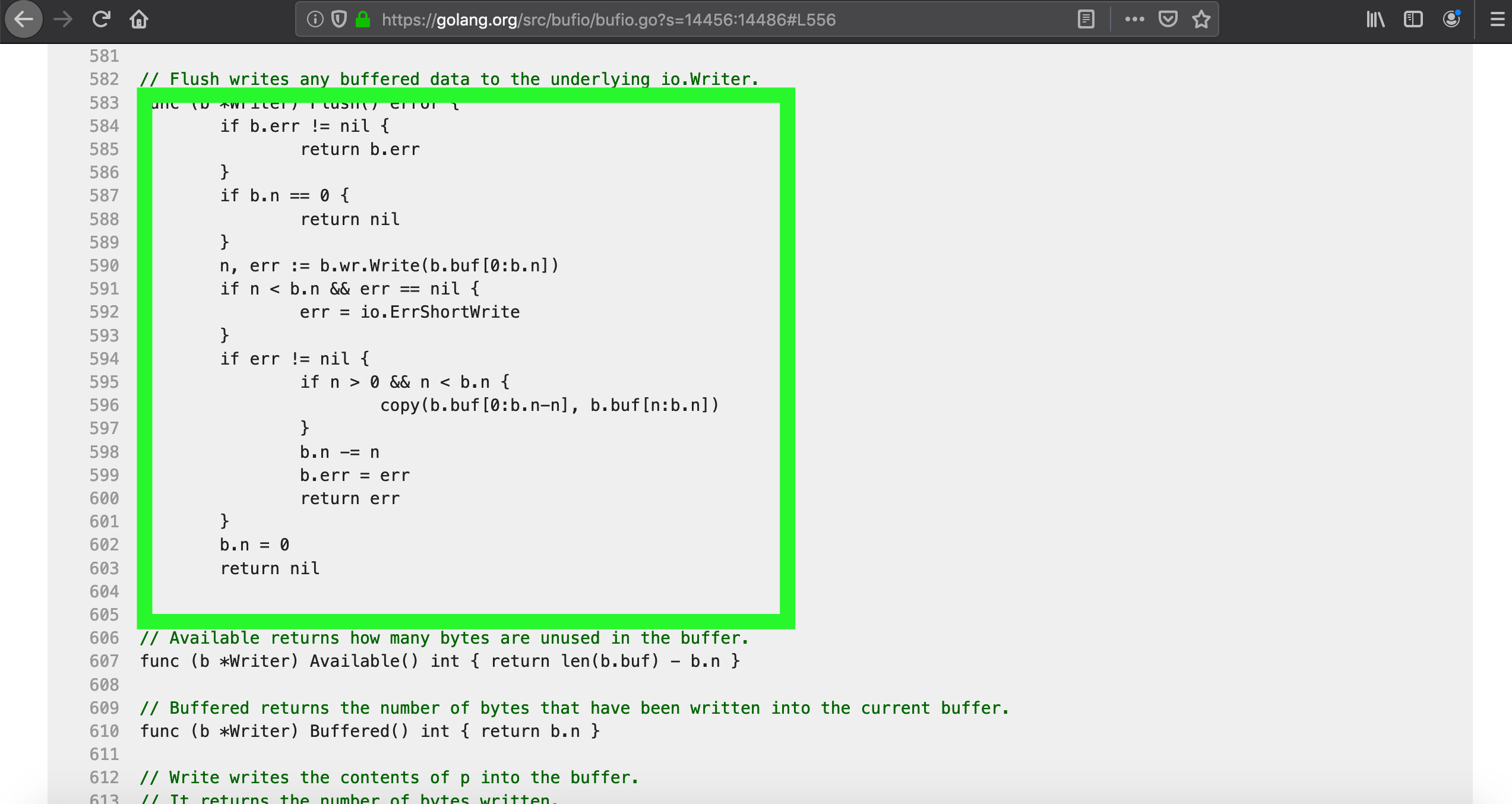Save this page to Pocket
The image size is (1512, 804).
(1168, 19)
